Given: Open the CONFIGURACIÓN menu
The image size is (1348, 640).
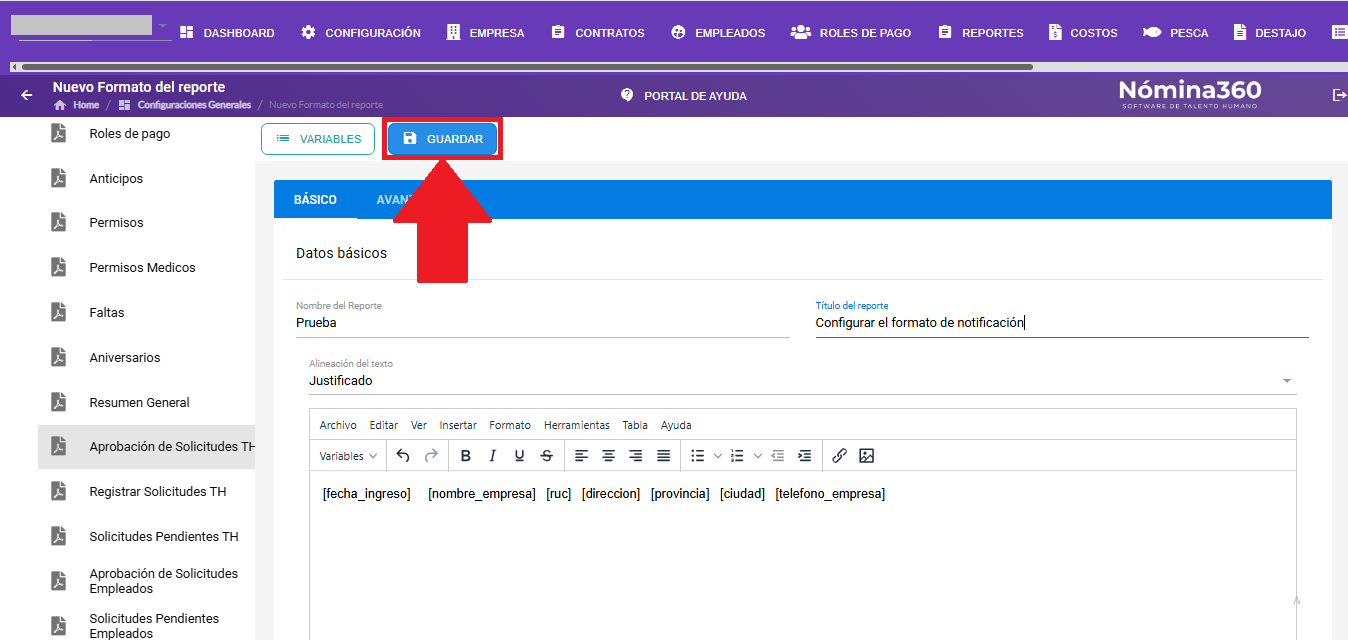Looking at the screenshot, I should click(x=361, y=33).
